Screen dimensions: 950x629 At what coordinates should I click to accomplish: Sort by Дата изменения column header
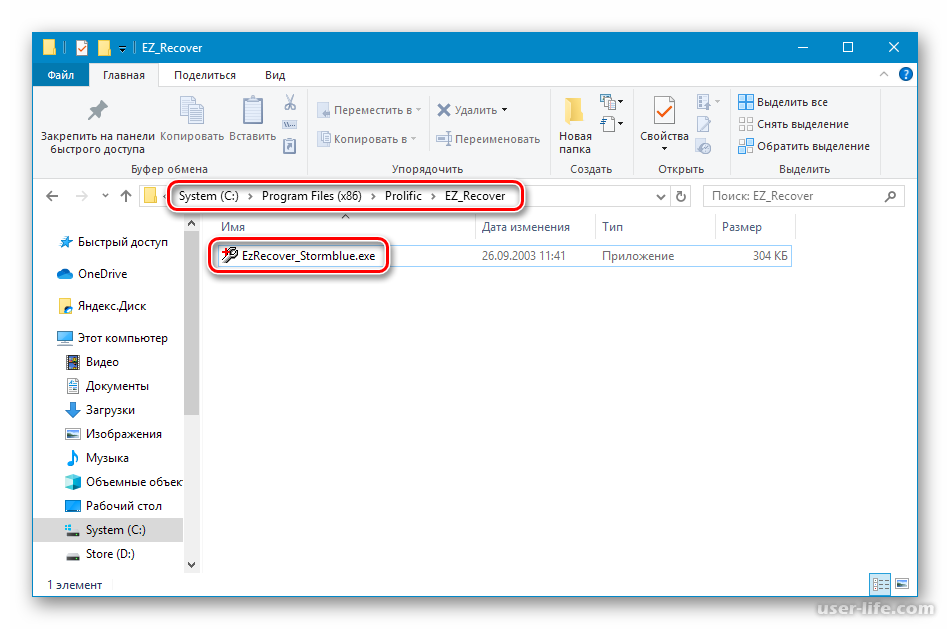pyautogui.click(x=536, y=227)
